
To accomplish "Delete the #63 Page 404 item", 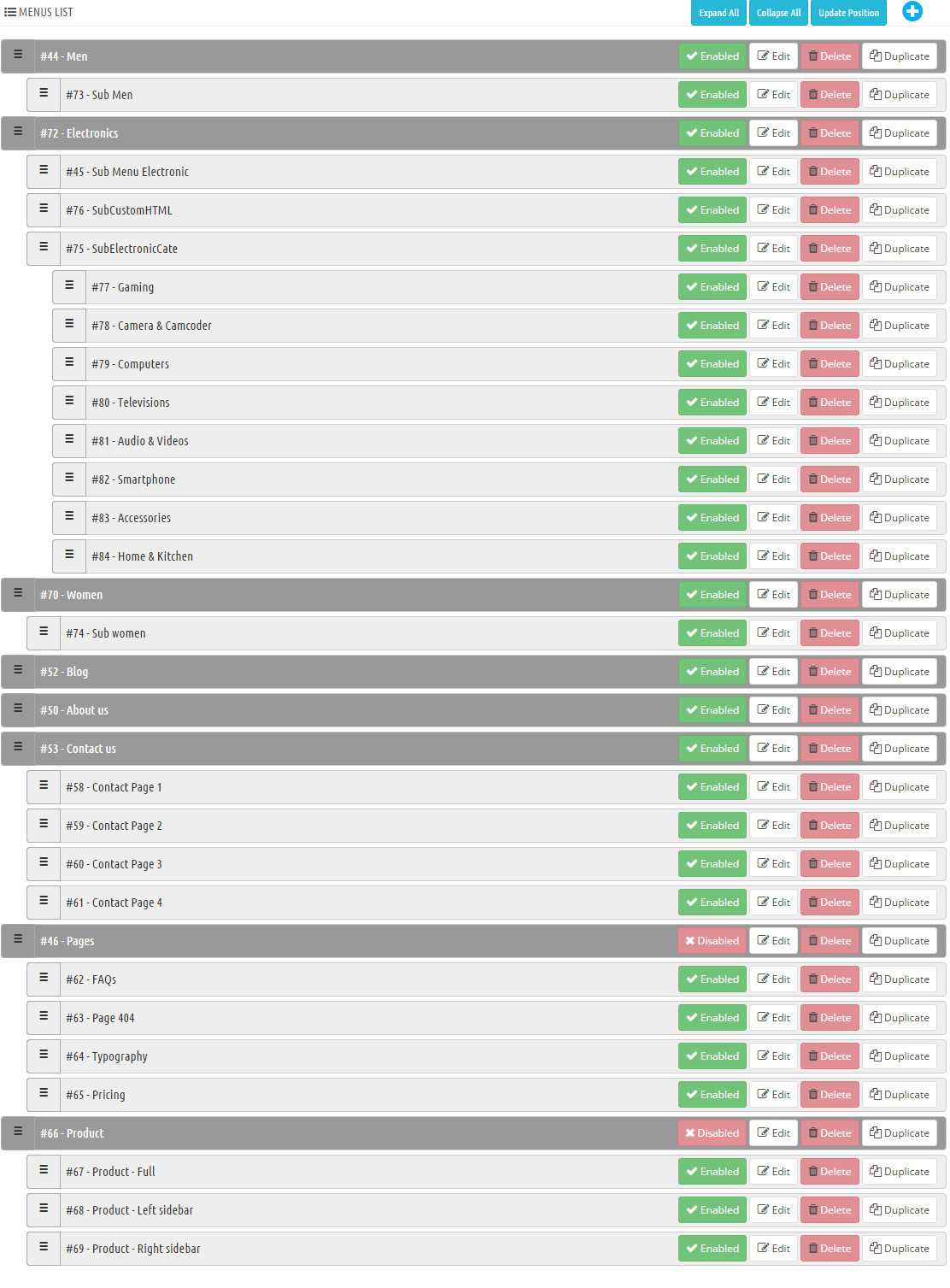I will (x=830, y=1018).
